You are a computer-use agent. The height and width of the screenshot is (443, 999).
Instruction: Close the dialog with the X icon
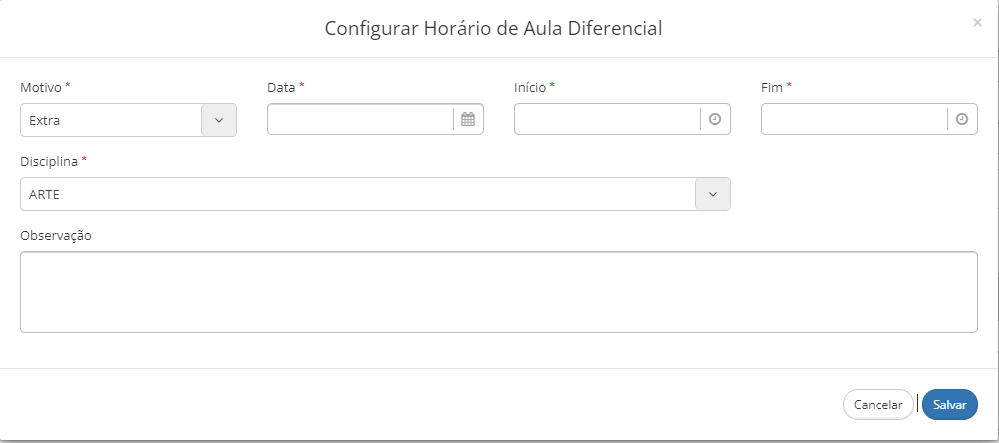(x=977, y=23)
